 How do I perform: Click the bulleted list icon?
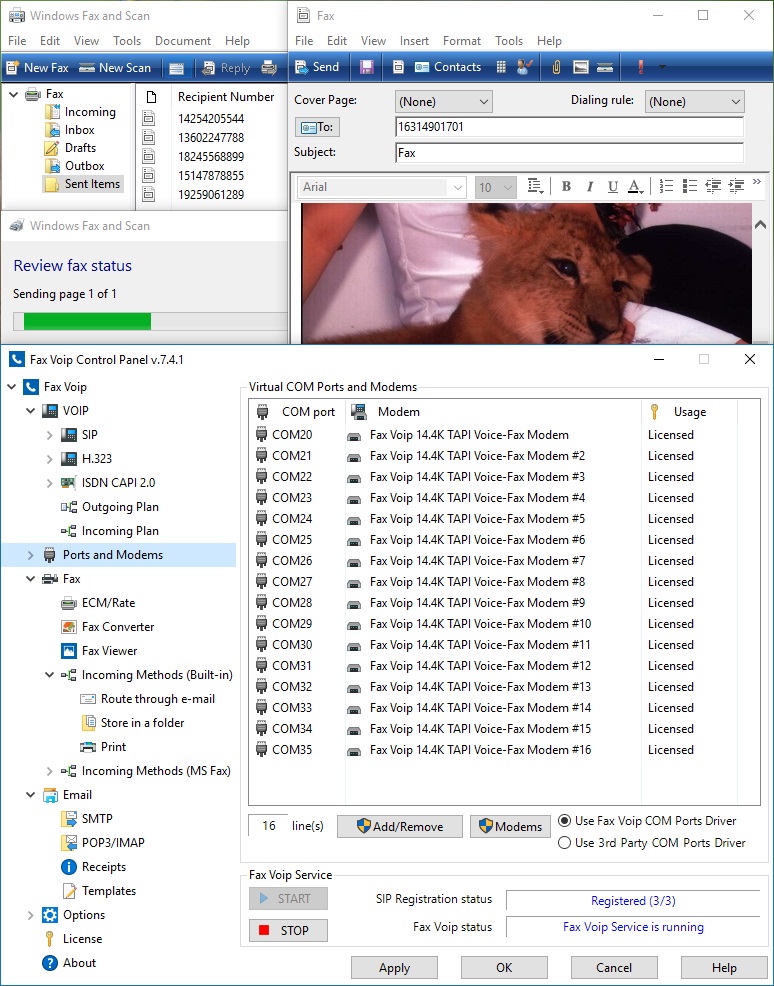[x=690, y=186]
